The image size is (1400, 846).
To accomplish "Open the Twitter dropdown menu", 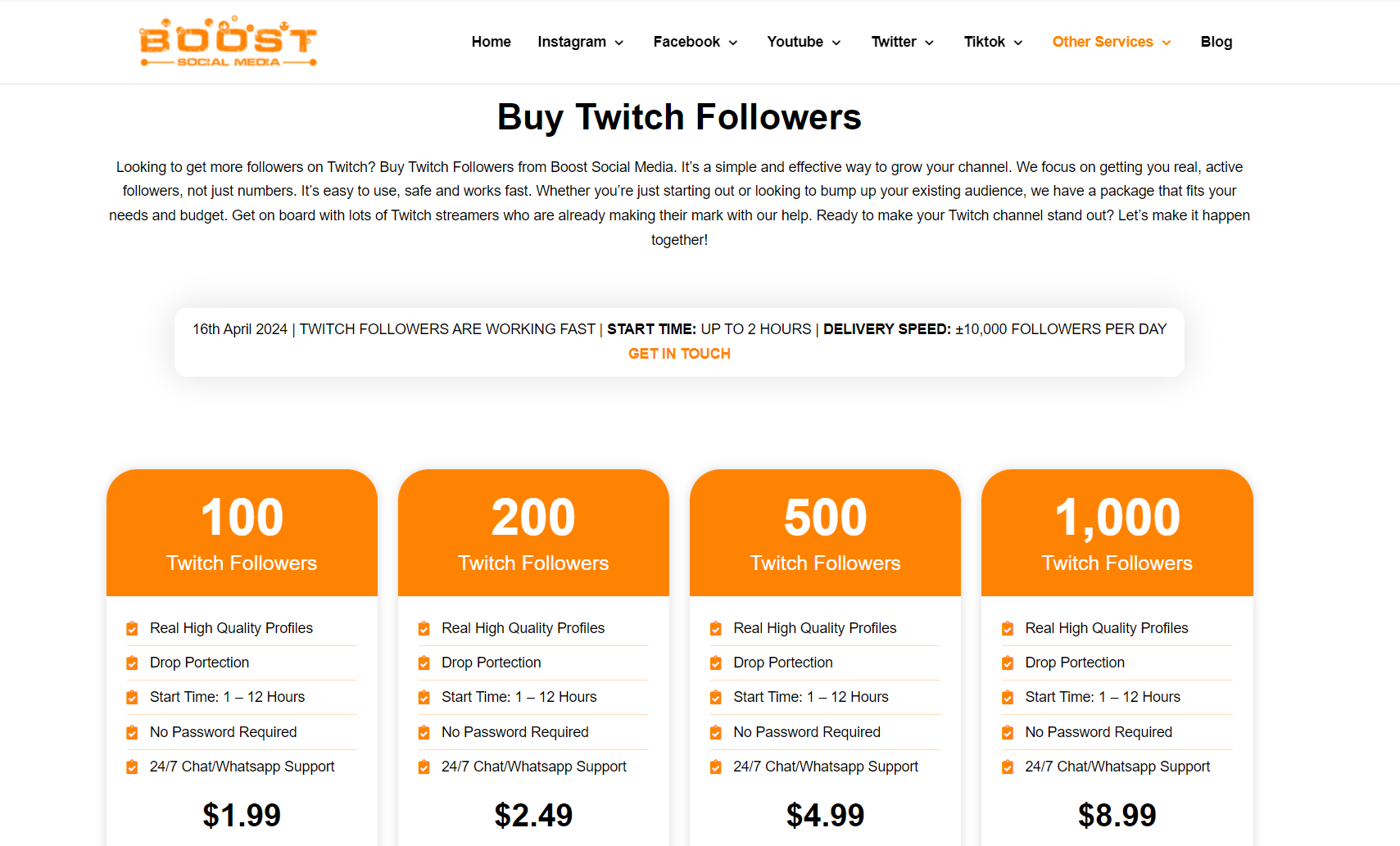I will tap(903, 42).
